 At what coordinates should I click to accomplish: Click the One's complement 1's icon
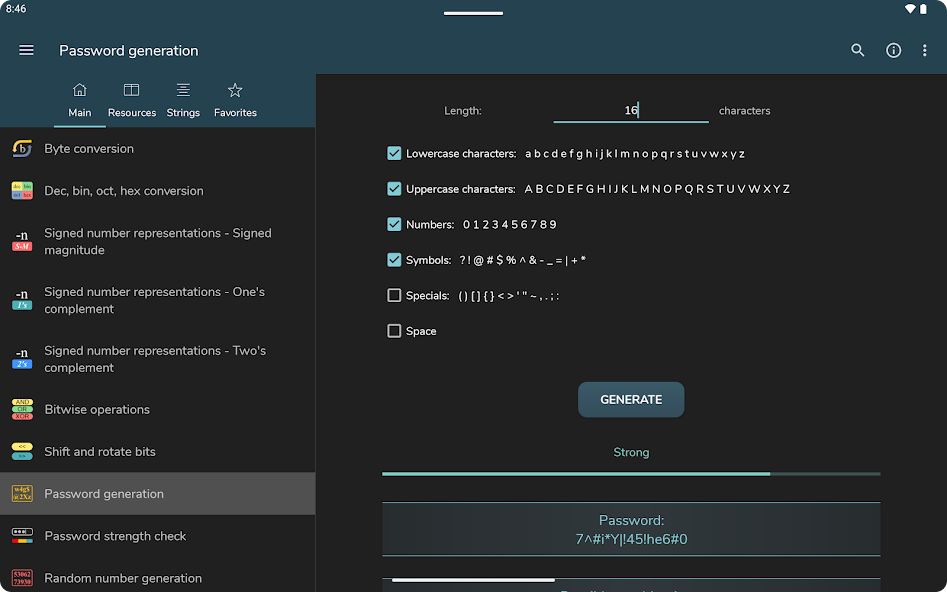pos(22,300)
